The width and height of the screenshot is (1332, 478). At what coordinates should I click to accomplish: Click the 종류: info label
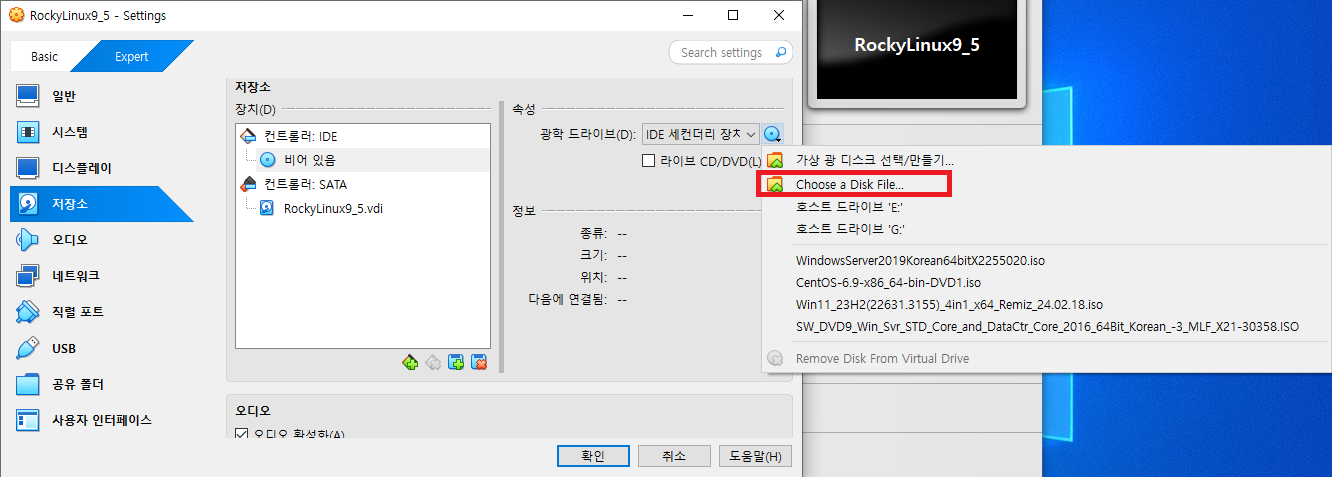pyautogui.click(x=592, y=233)
